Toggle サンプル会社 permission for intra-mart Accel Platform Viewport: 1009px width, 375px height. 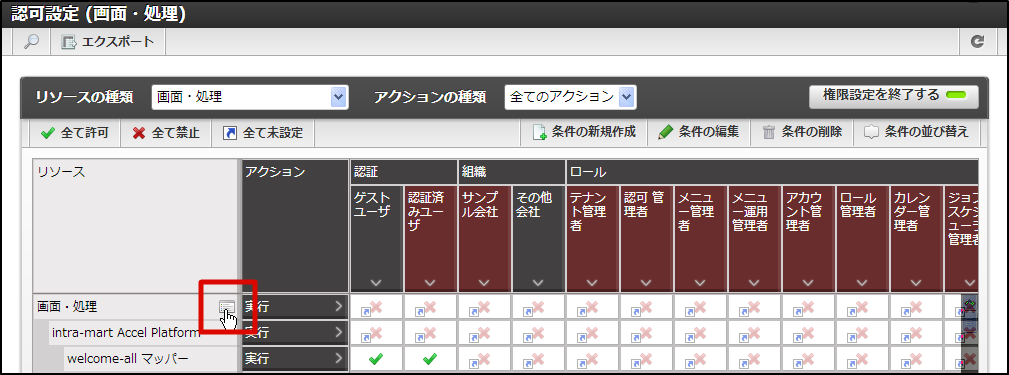(485, 333)
